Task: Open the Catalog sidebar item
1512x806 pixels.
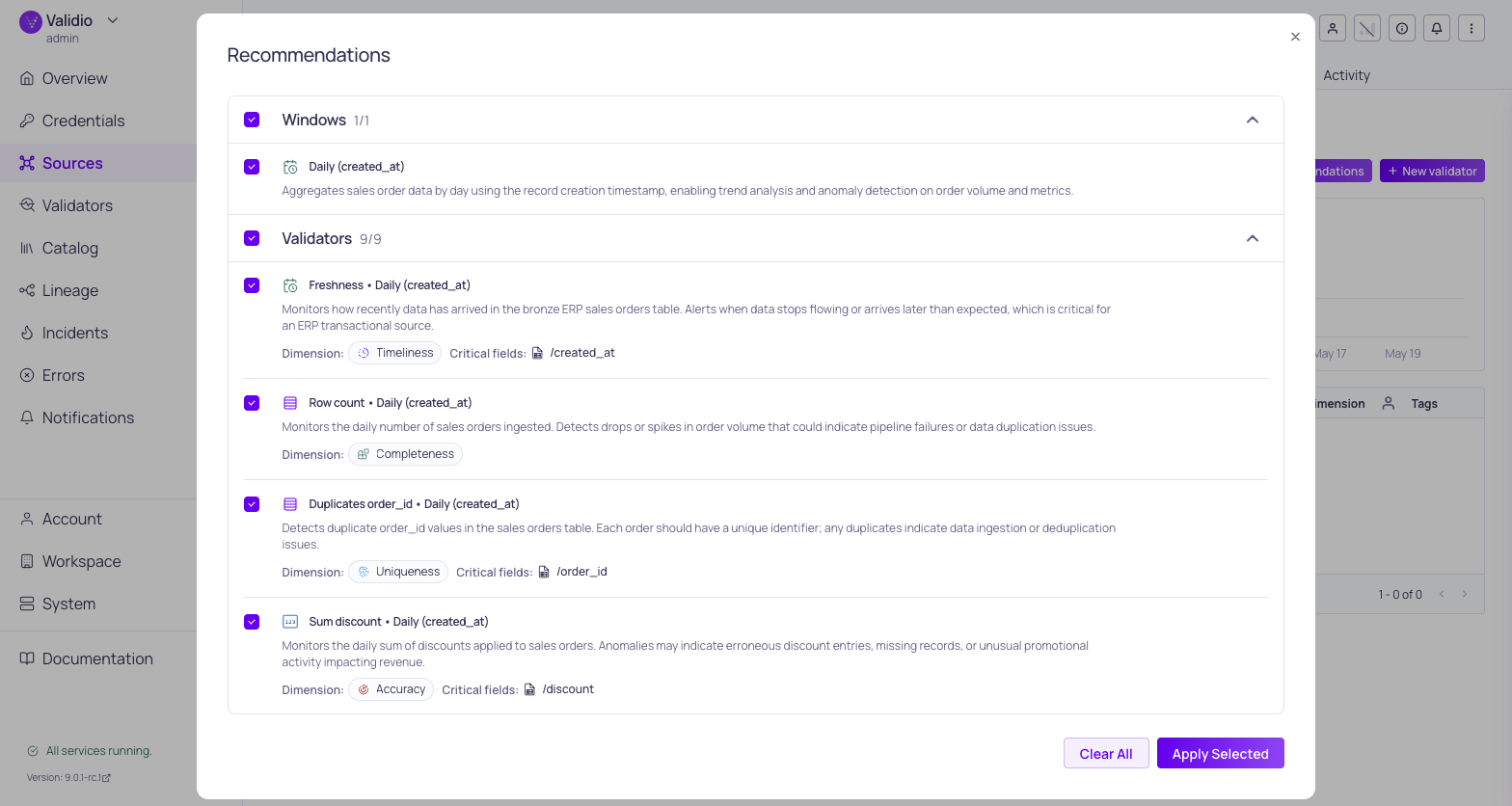Action: point(70,248)
